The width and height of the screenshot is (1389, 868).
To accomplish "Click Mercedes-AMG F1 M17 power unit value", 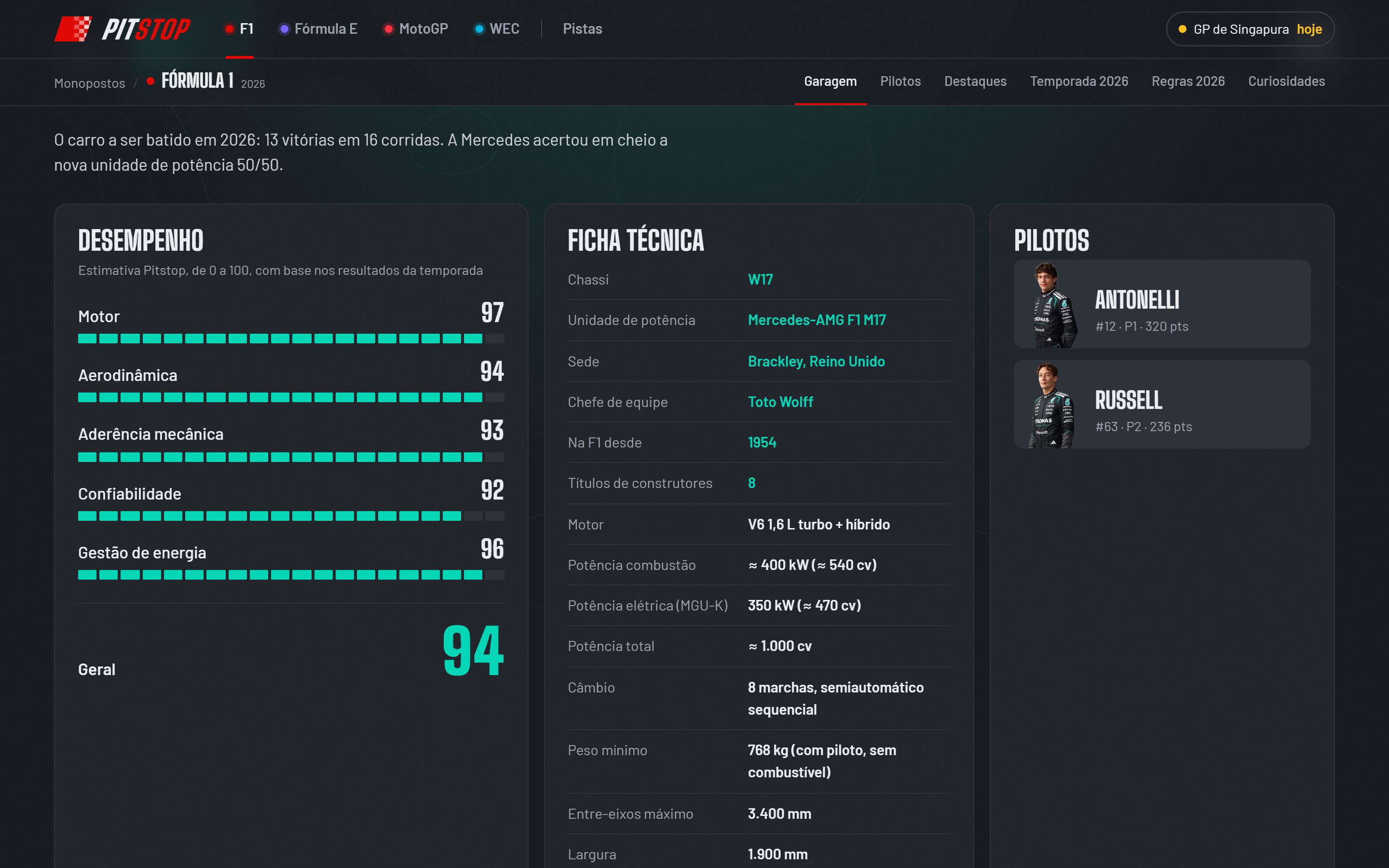I will [x=817, y=320].
